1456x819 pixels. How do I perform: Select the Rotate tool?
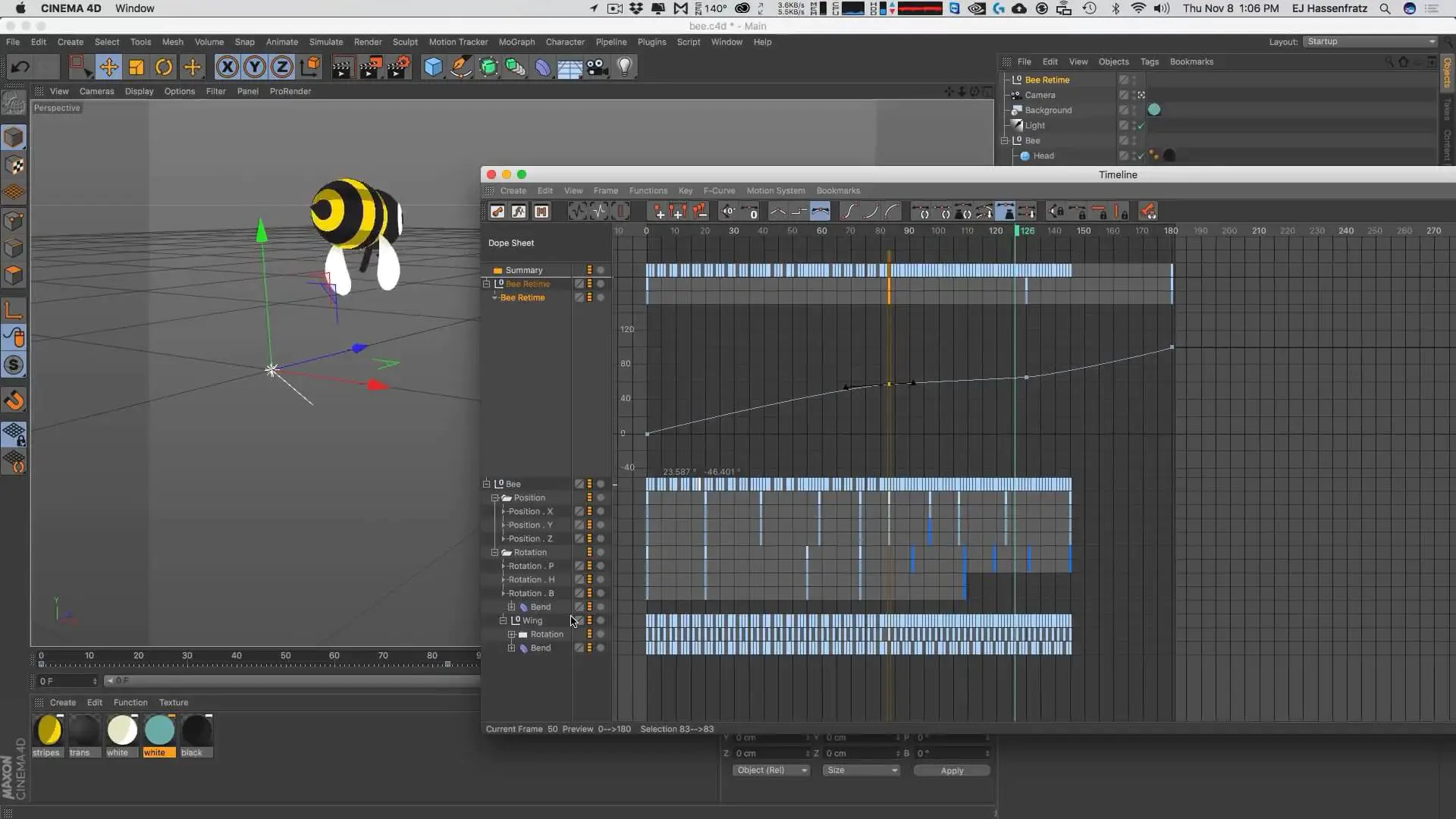pyautogui.click(x=164, y=67)
